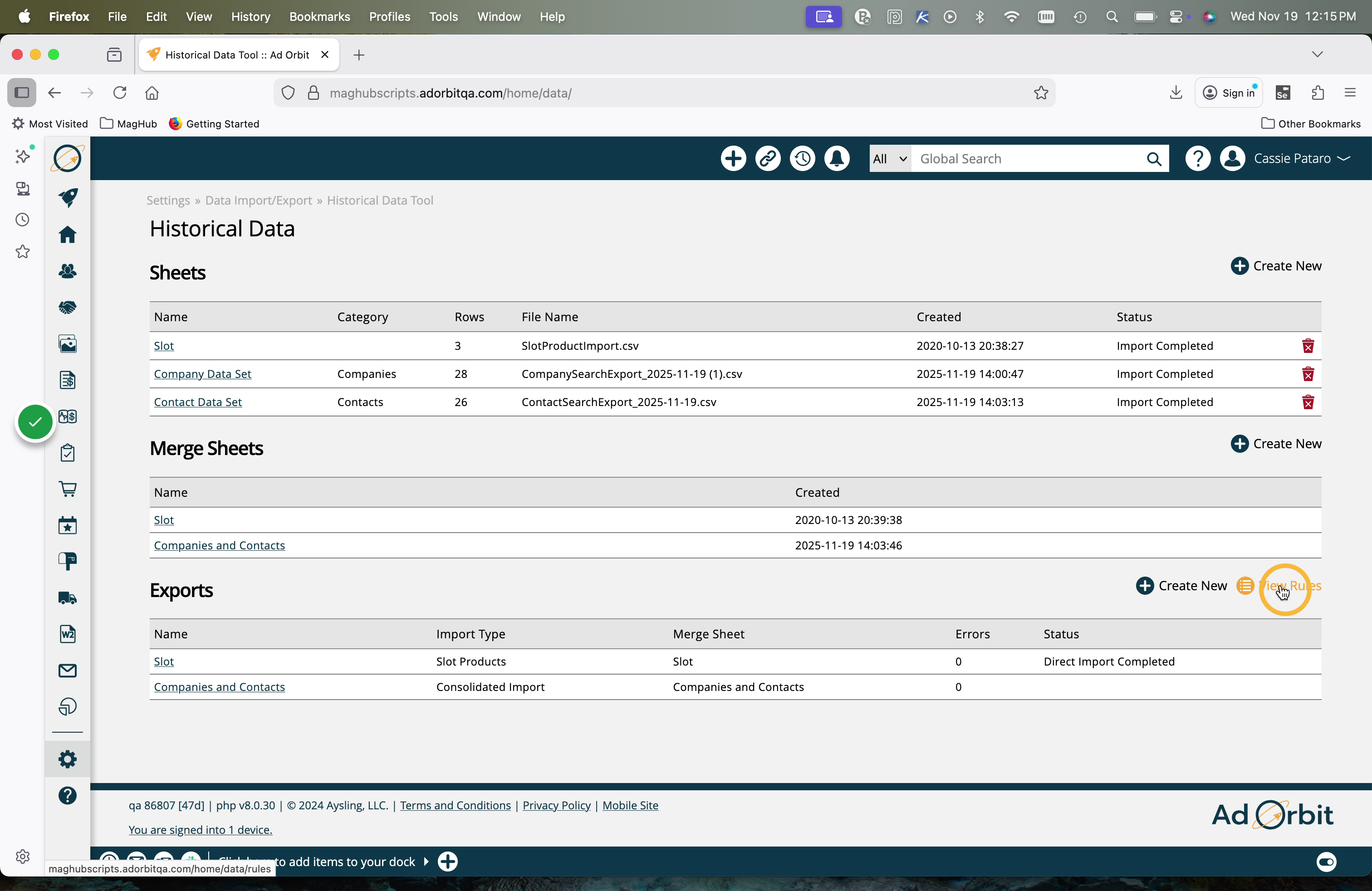
Task: Open the Bookmarks menu in menu bar
Action: (319, 17)
